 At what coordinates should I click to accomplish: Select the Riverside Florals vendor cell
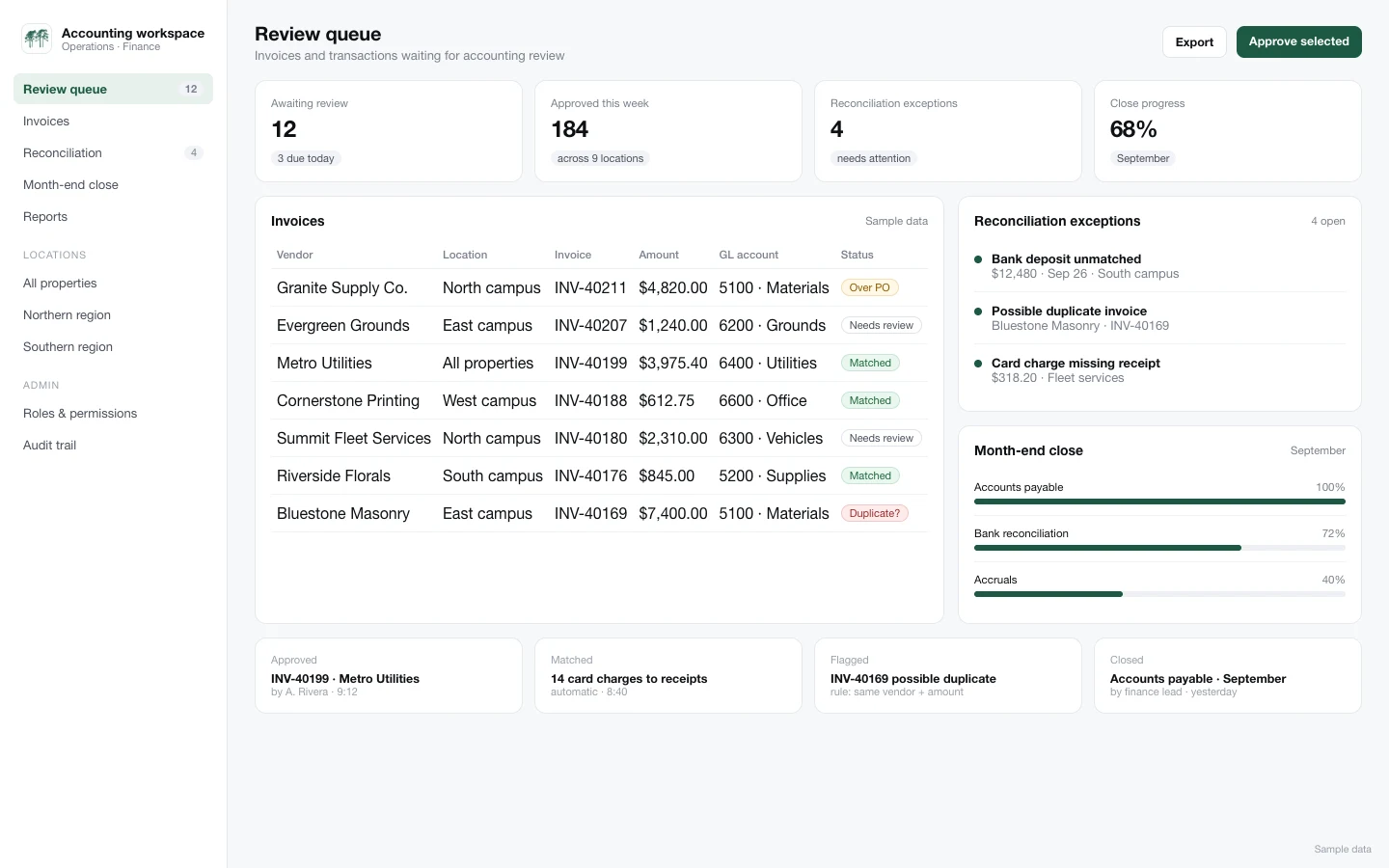(x=334, y=476)
